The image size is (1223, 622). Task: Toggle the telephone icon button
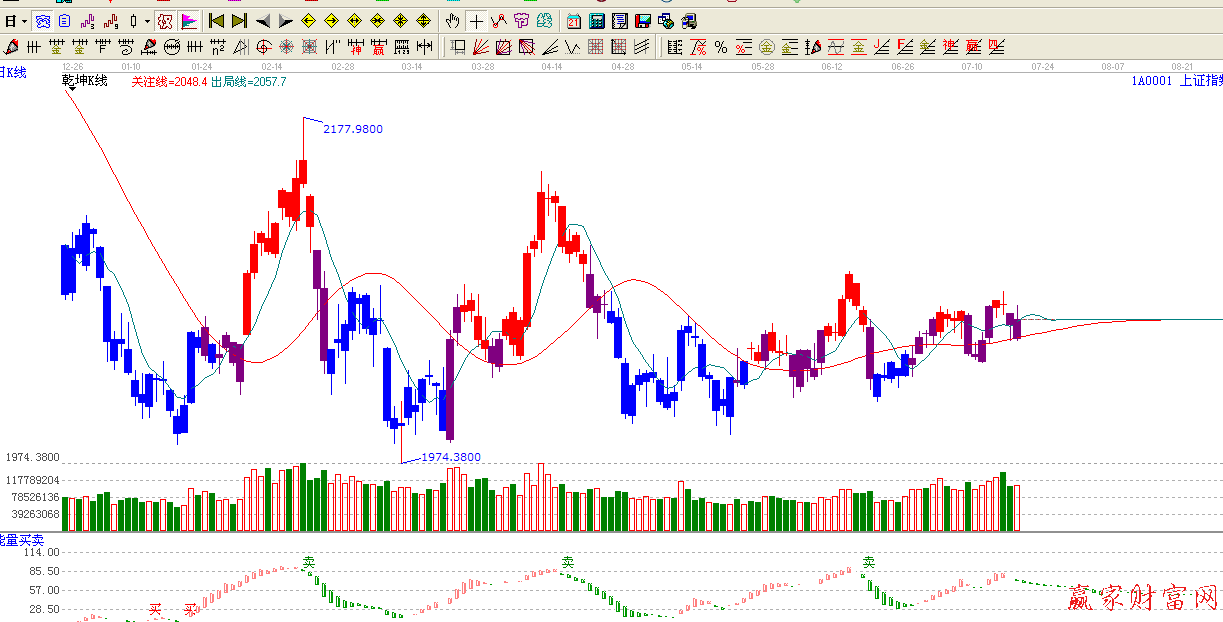[x=42, y=21]
